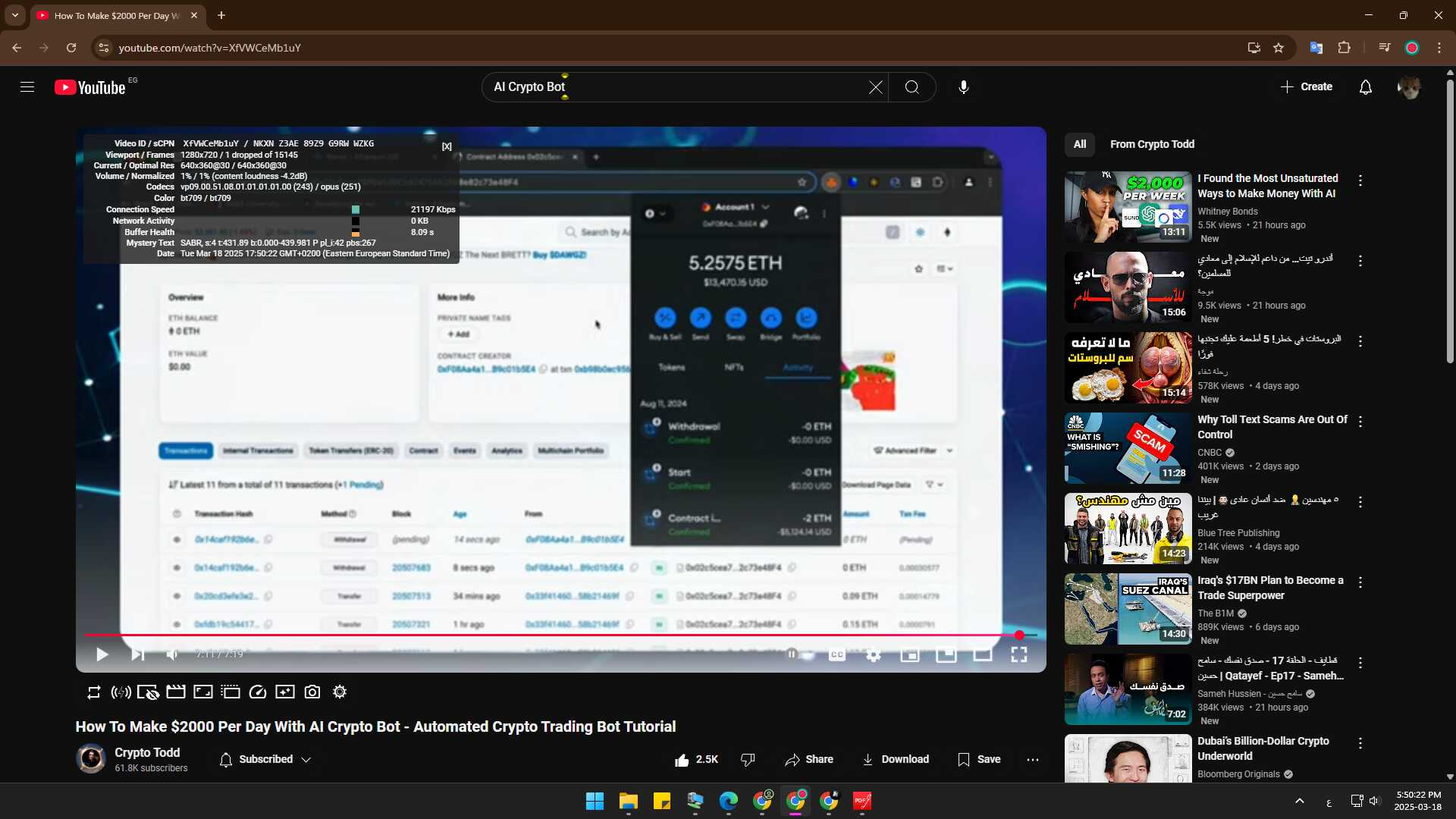1456x819 pixels.
Task: Clear the search box with the X
Action: [x=875, y=87]
